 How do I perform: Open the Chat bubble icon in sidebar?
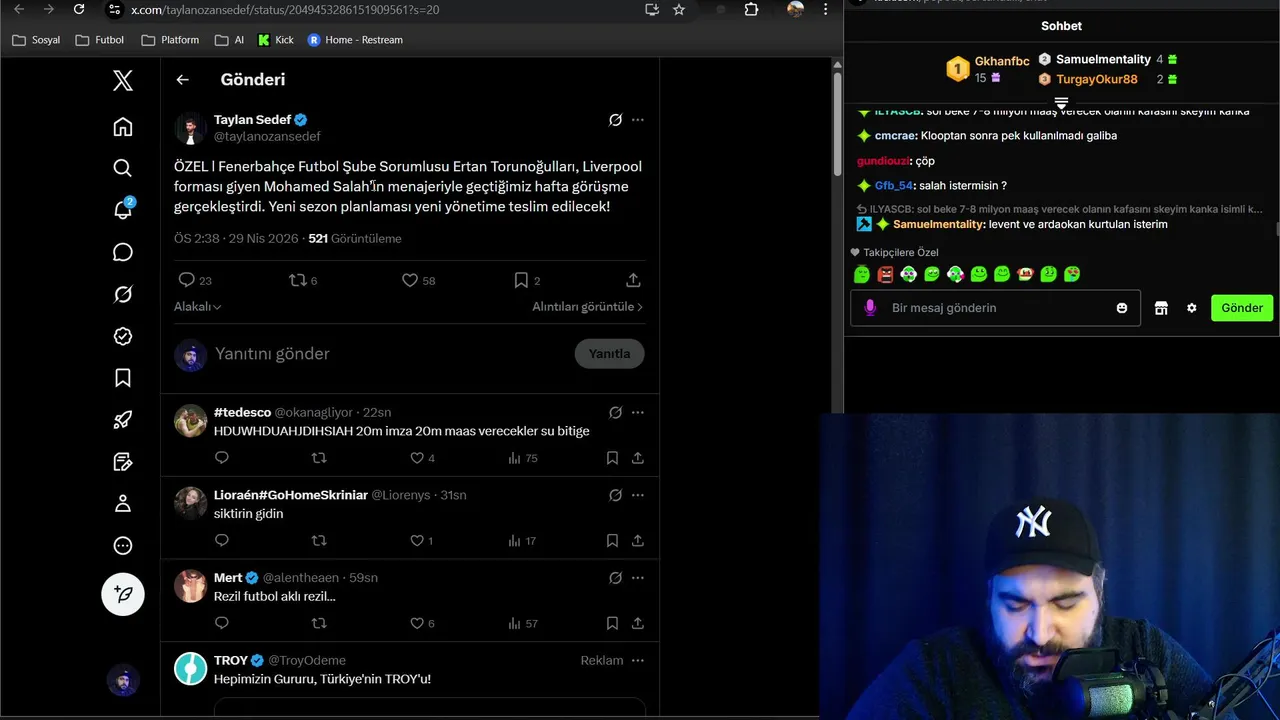(123, 252)
